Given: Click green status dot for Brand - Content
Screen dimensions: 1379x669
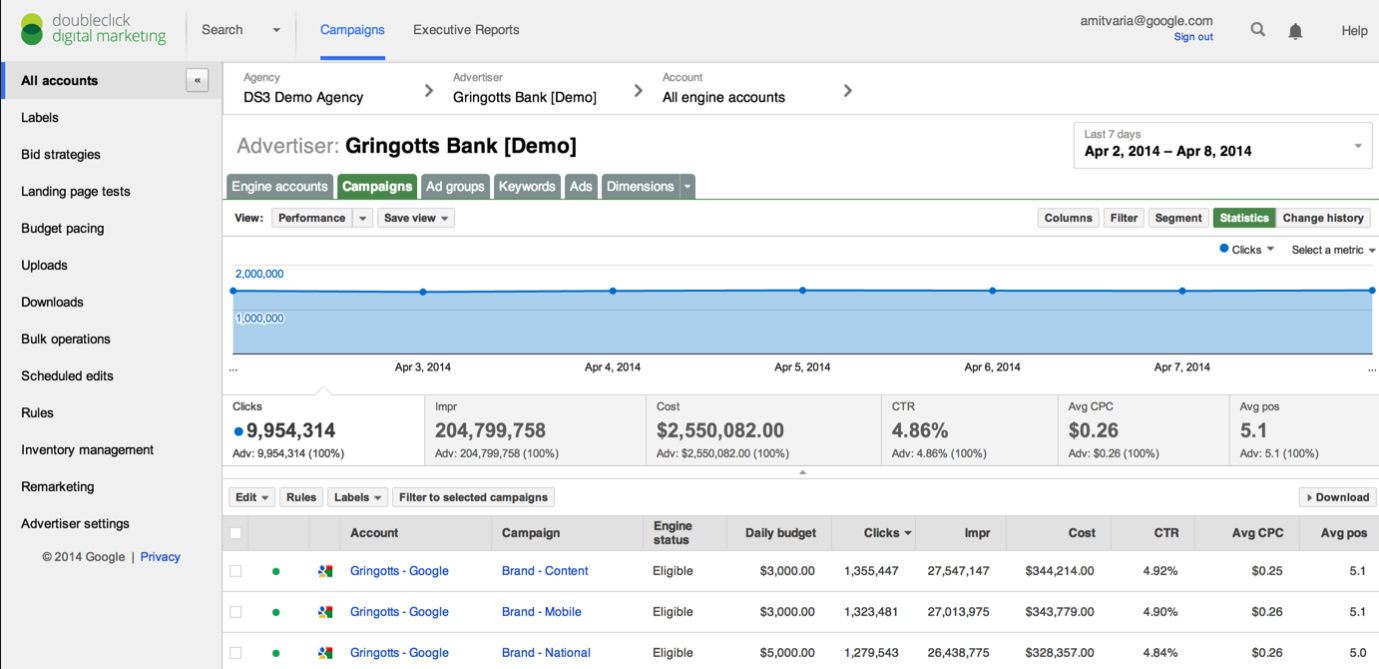Looking at the screenshot, I should coord(276,571).
